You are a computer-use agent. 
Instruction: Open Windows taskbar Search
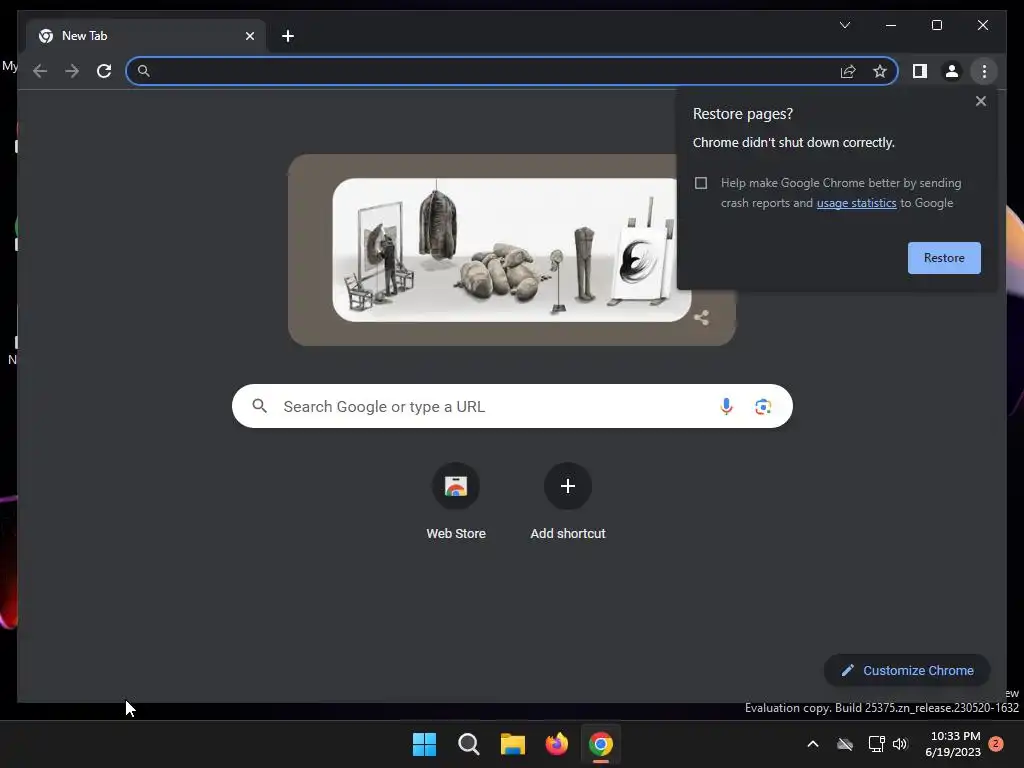(468, 744)
